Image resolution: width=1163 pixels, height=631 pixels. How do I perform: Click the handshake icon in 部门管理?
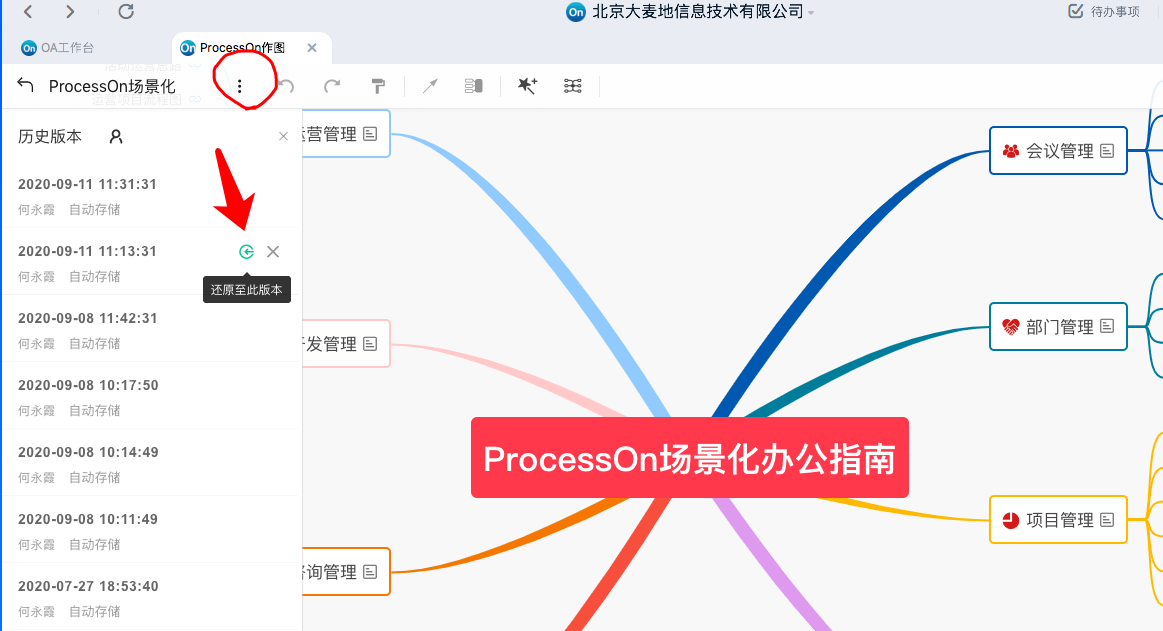1010,326
